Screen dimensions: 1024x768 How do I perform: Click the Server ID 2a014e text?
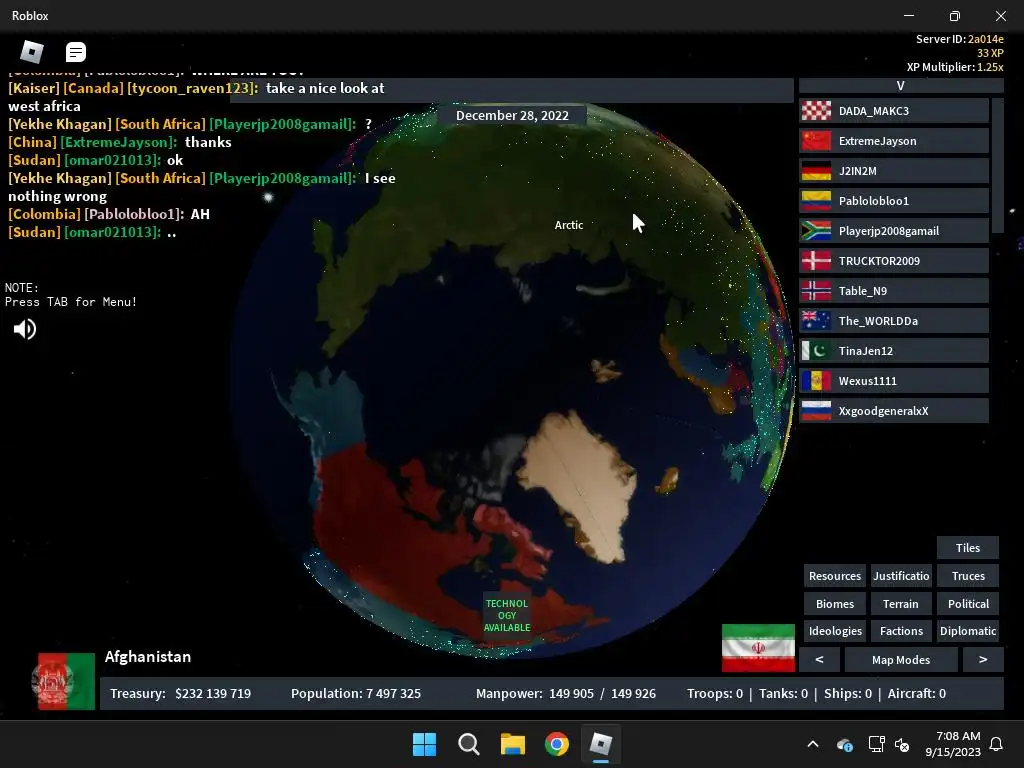(959, 39)
